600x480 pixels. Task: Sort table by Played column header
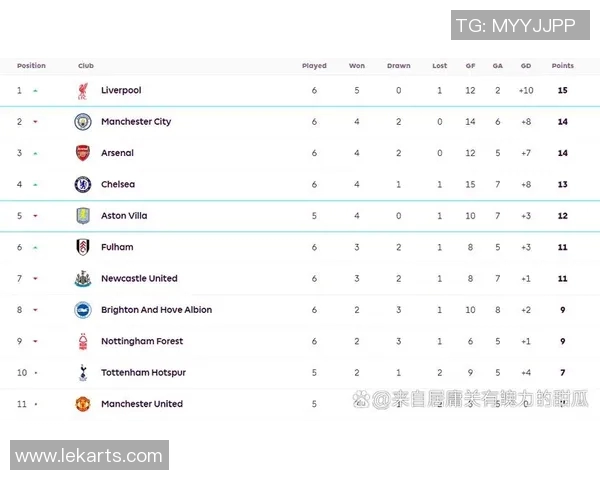coord(314,66)
